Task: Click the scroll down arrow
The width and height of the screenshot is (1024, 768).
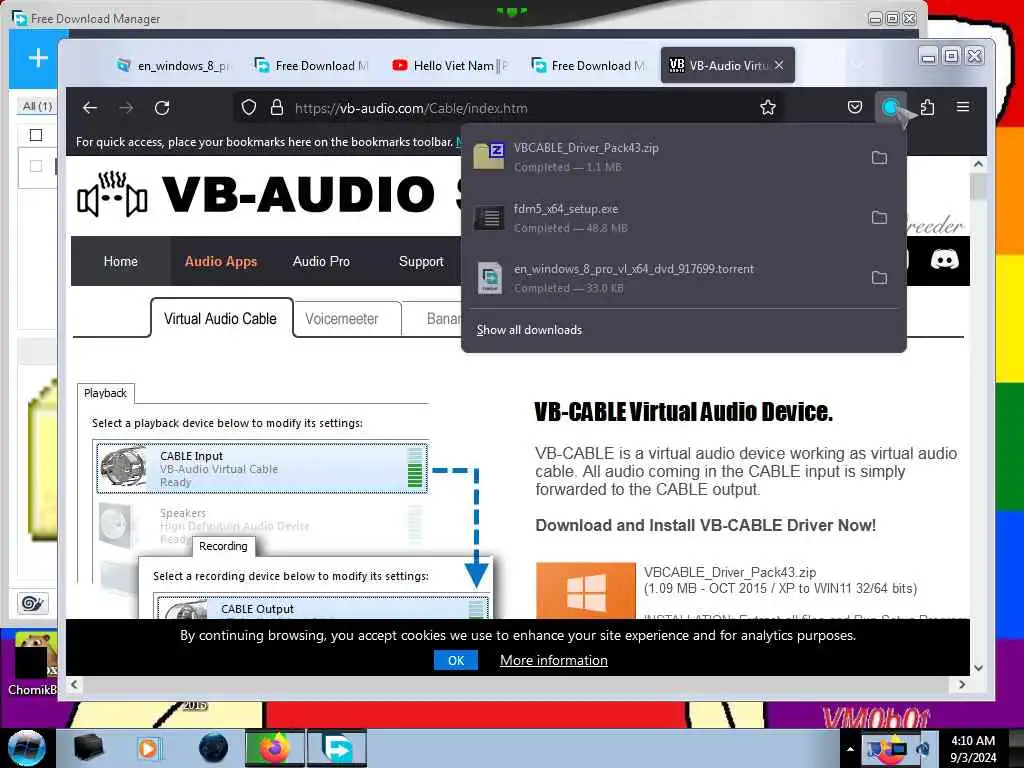Action: point(978,668)
